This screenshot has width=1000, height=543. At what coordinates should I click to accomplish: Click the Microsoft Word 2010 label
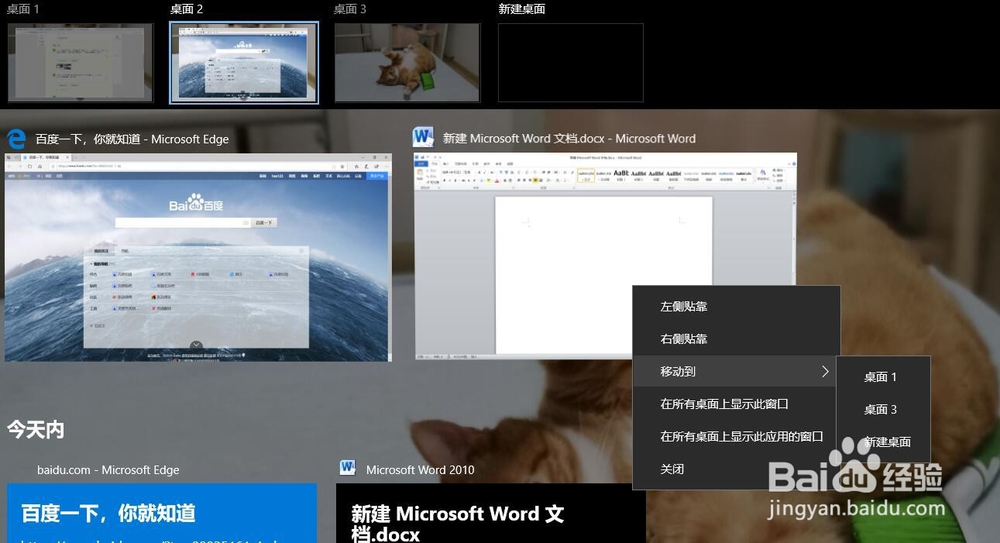420,470
